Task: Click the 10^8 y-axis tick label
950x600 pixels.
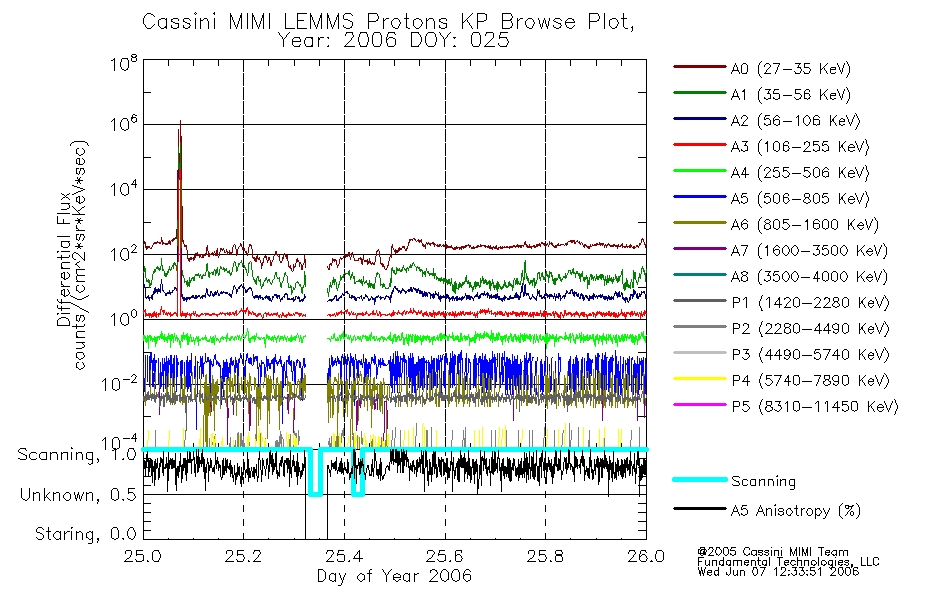Action: coord(124,63)
